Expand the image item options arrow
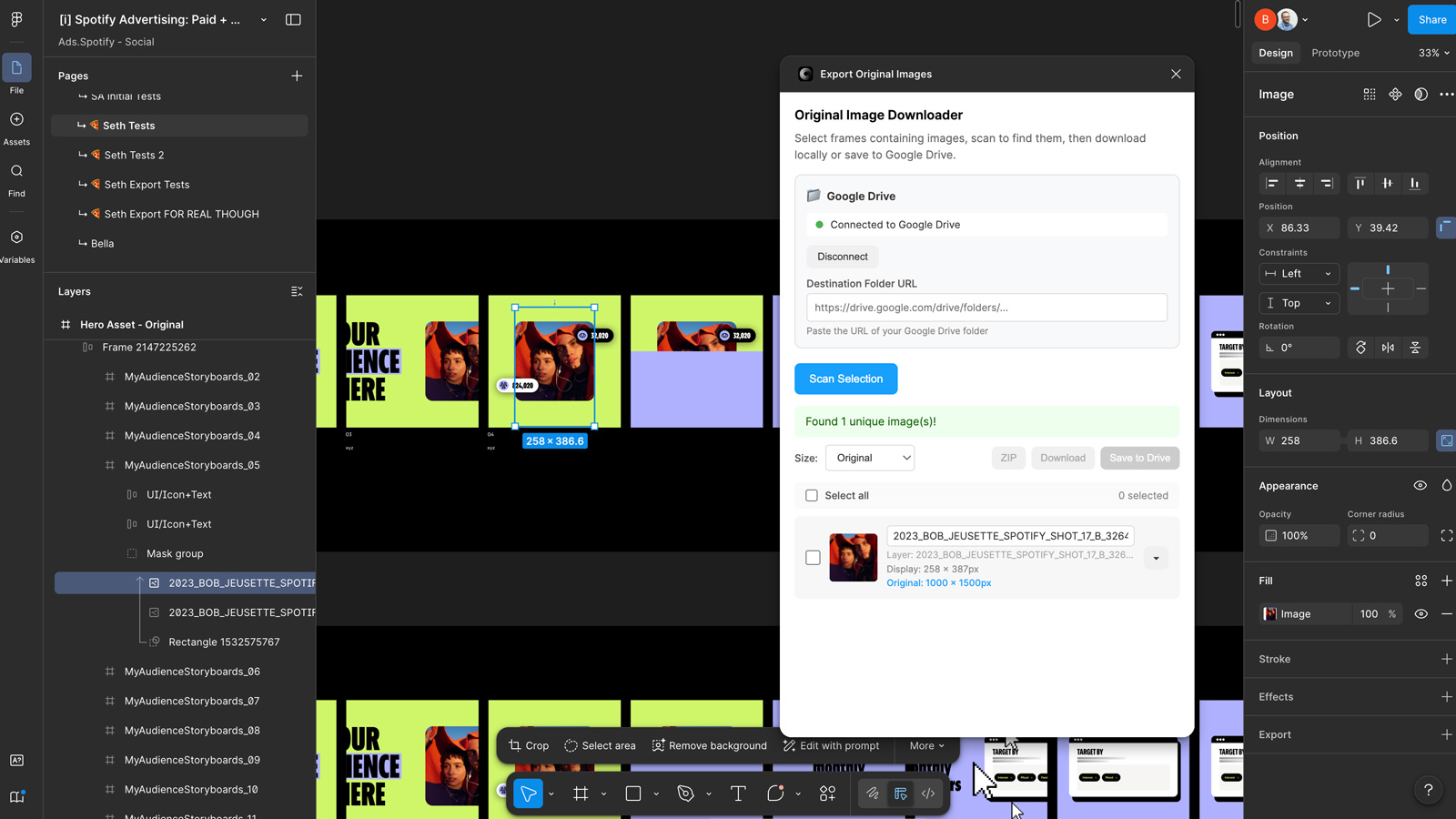This screenshot has width=1456, height=819. [1156, 558]
